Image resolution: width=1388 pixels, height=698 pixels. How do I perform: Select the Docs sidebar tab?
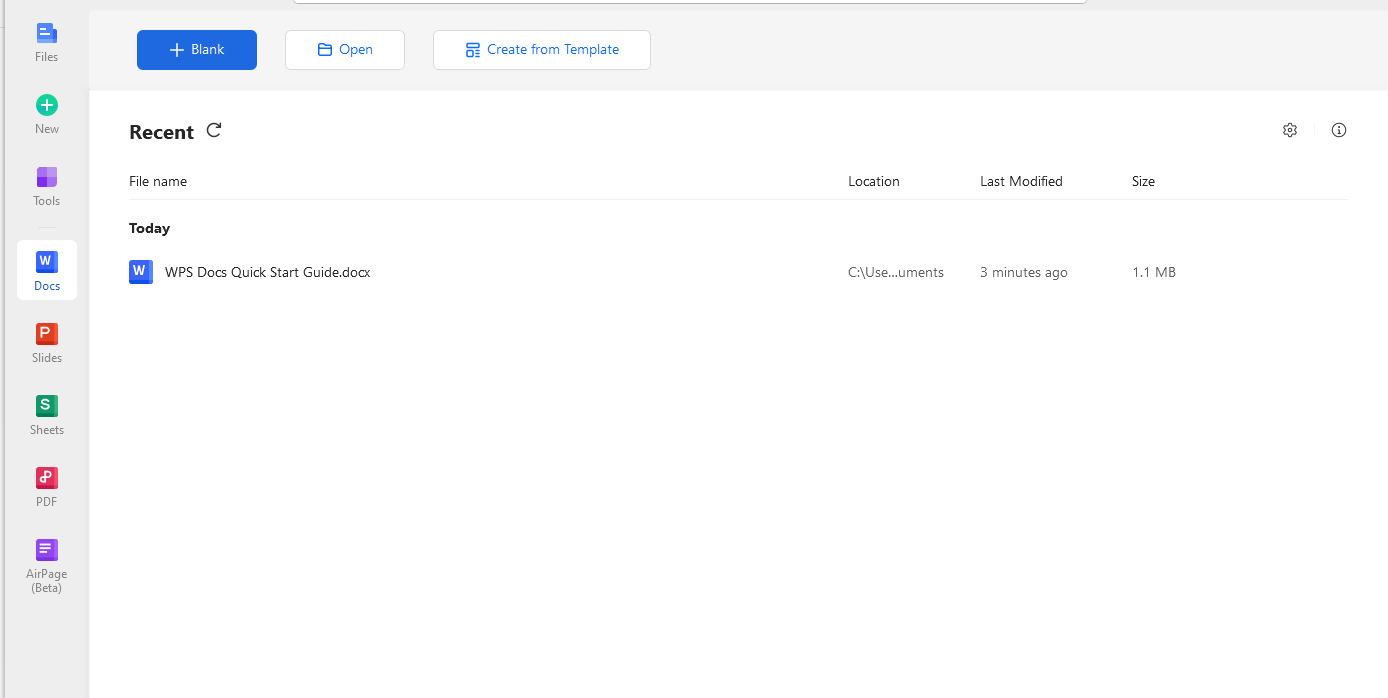point(47,270)
